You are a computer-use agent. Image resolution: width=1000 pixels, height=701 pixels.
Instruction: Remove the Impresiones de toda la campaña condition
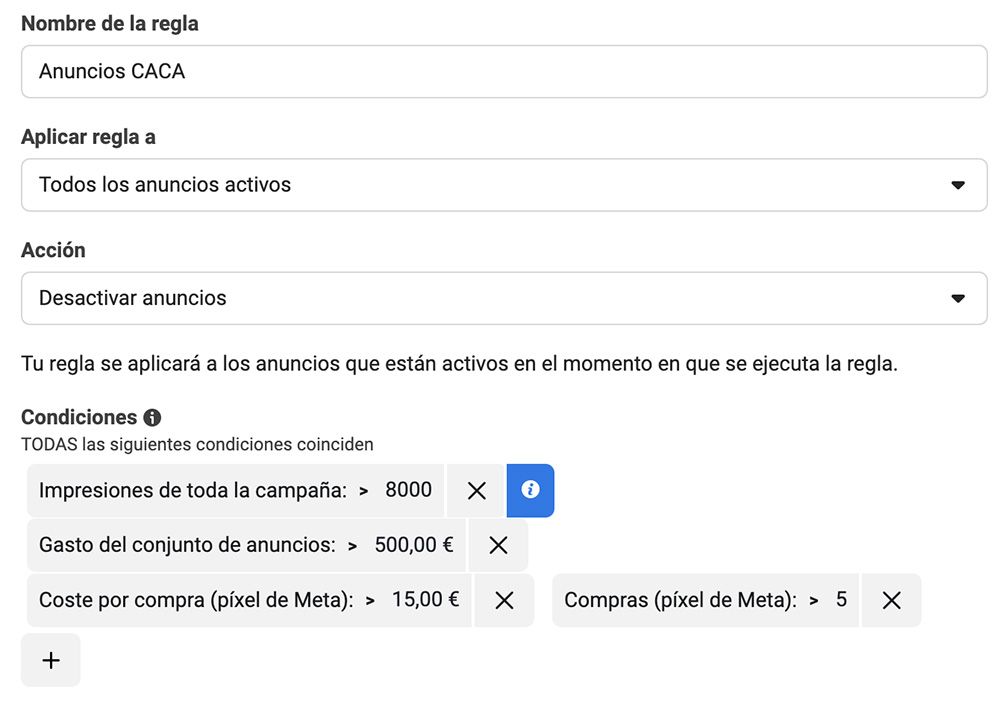tap(475, 490)
